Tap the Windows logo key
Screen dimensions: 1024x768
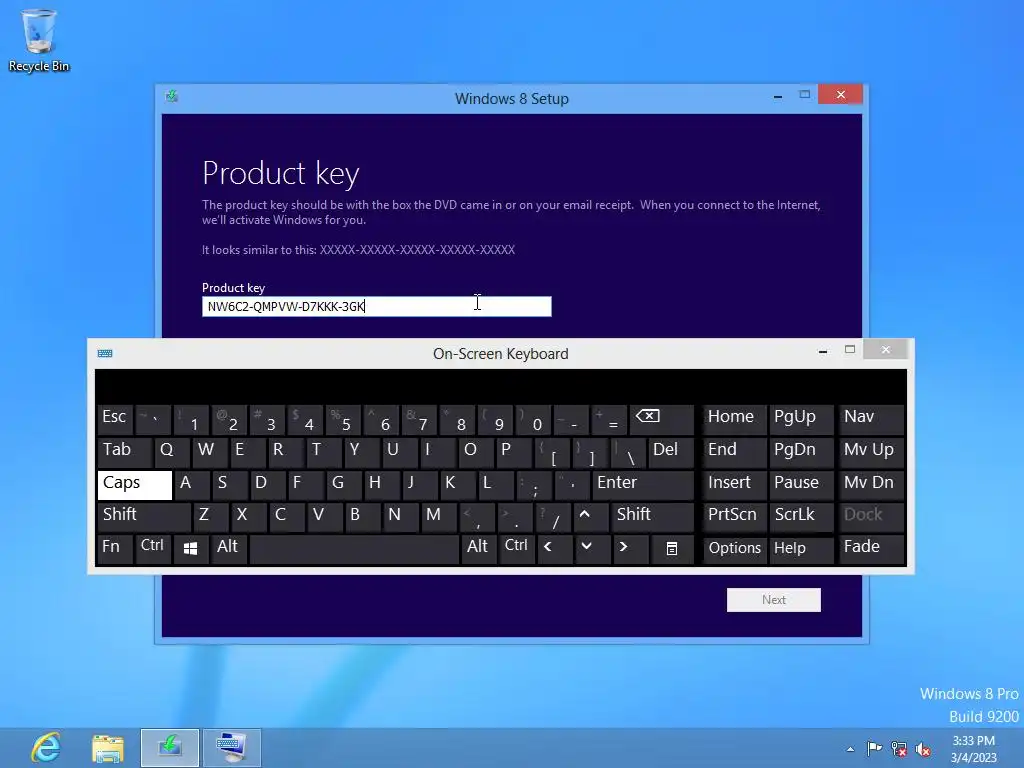pos(191,549)
